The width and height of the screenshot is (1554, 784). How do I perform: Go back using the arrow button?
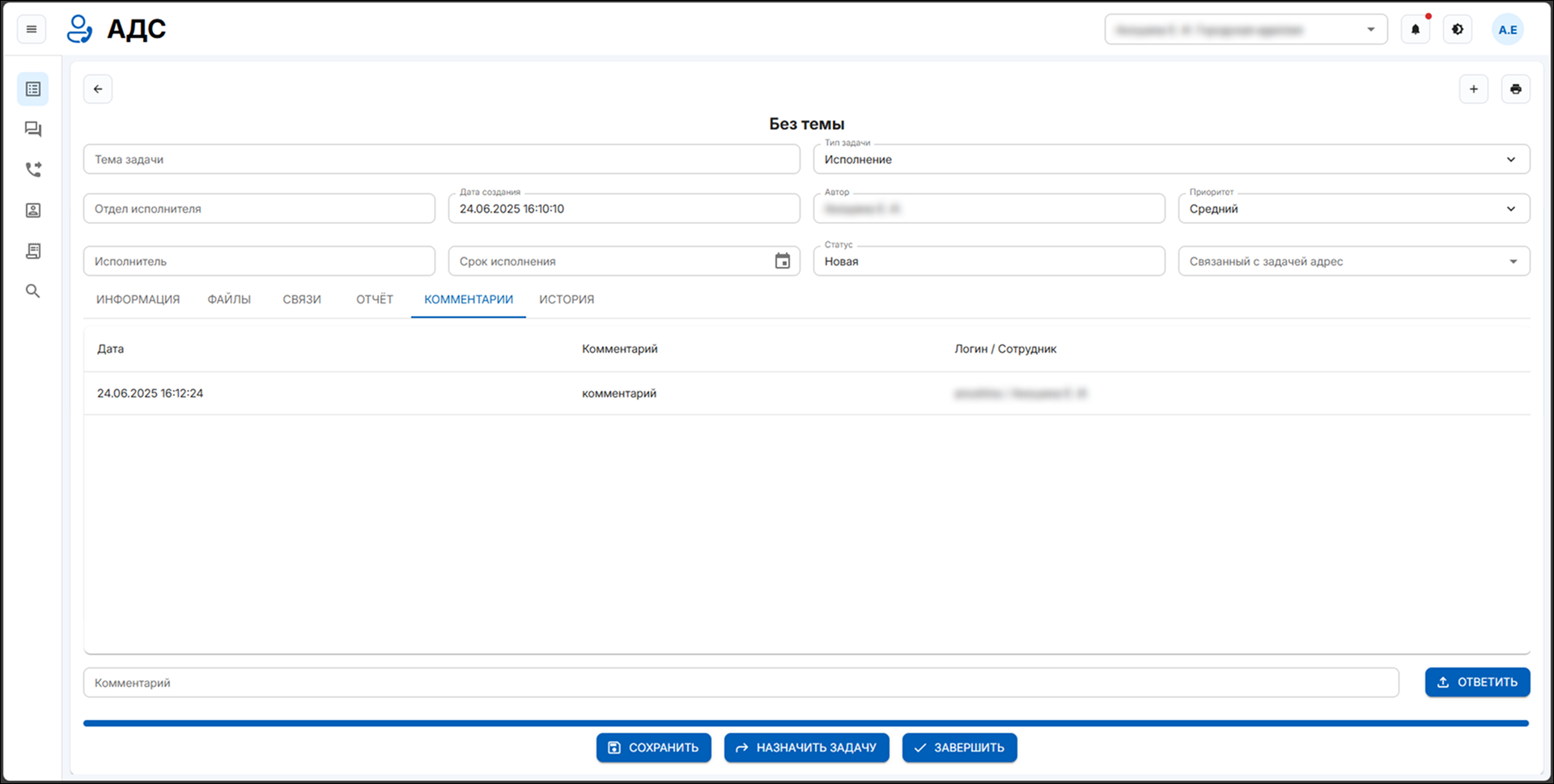[x=98, y=89]
